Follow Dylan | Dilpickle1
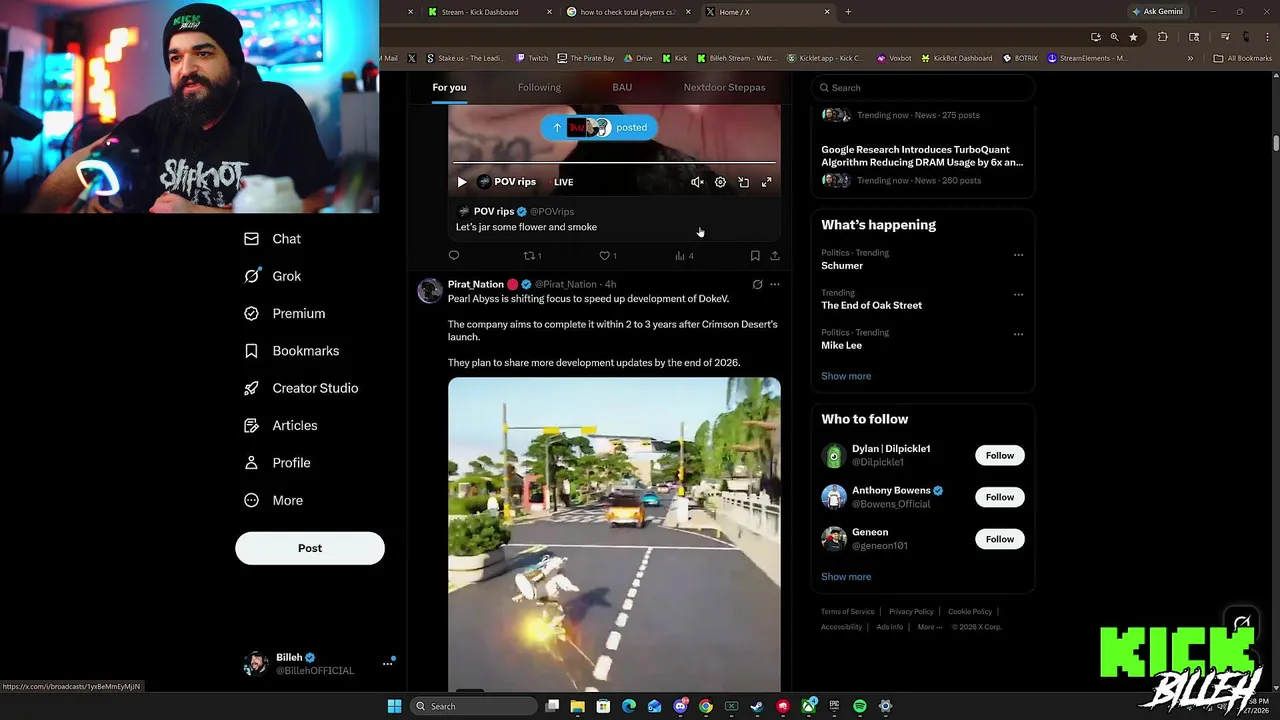Viewport: 1280px width, 720px height. [x=999, y=456]
